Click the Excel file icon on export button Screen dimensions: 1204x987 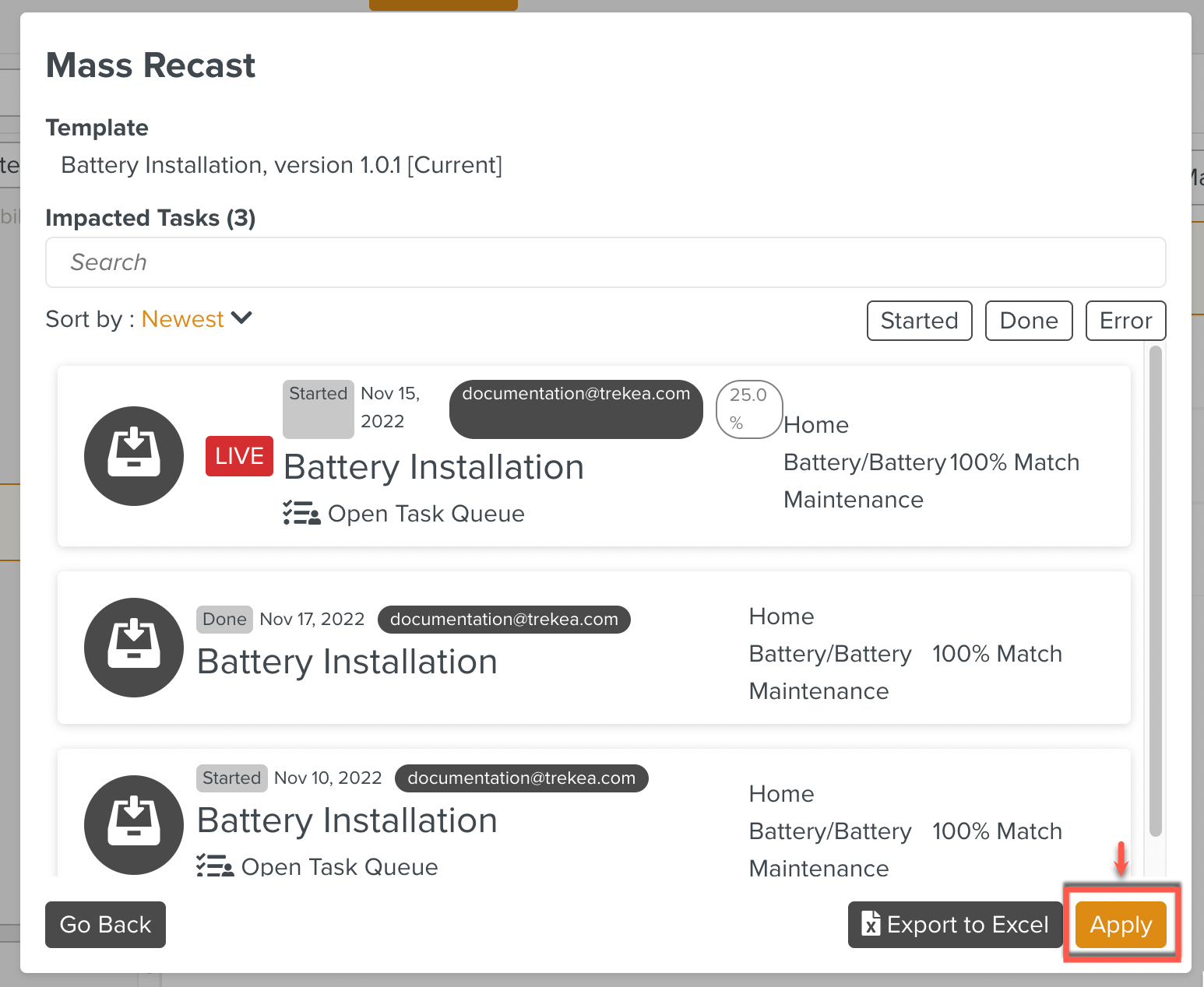pos(871,924)
